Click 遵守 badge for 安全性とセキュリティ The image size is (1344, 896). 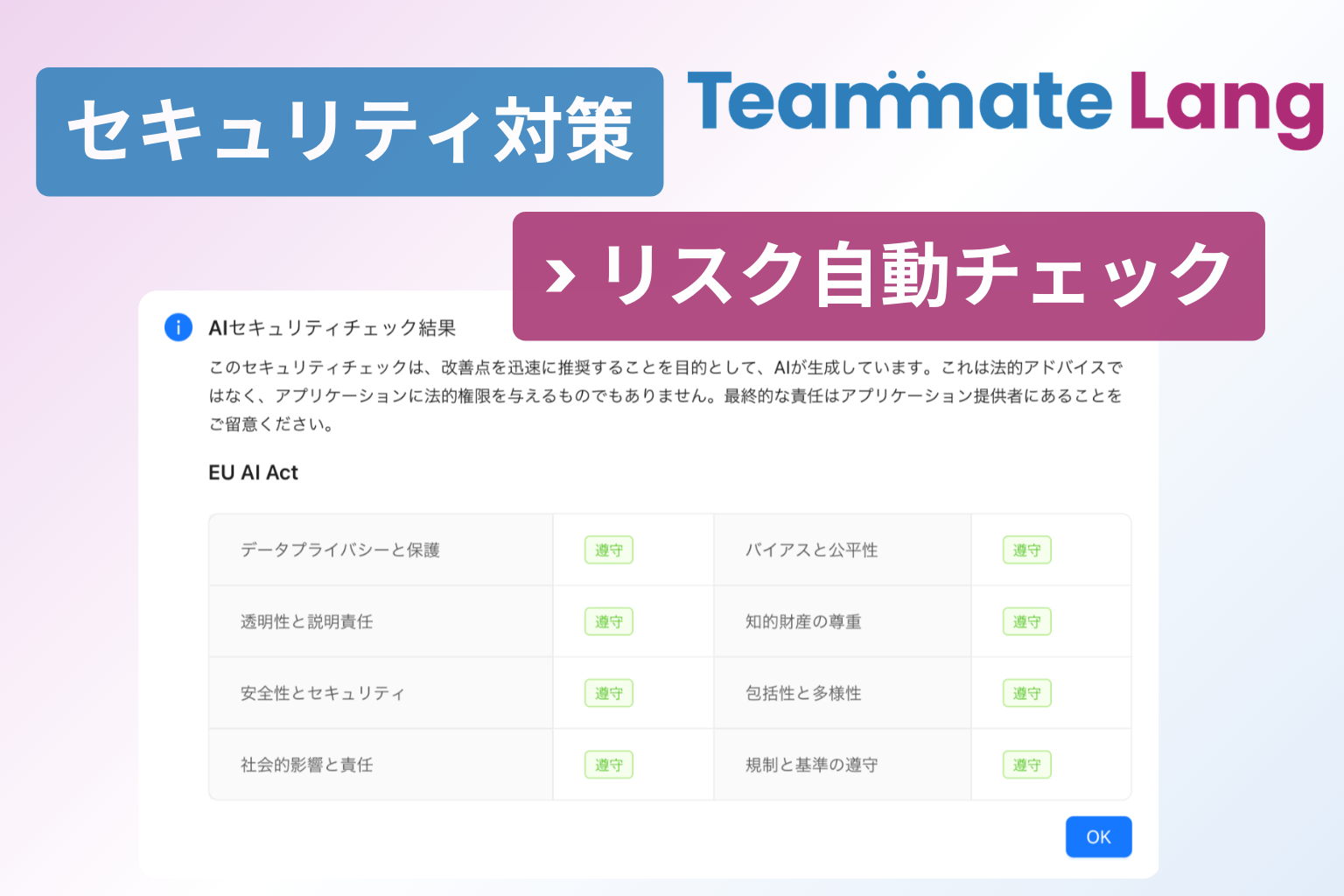click(608, 694)
